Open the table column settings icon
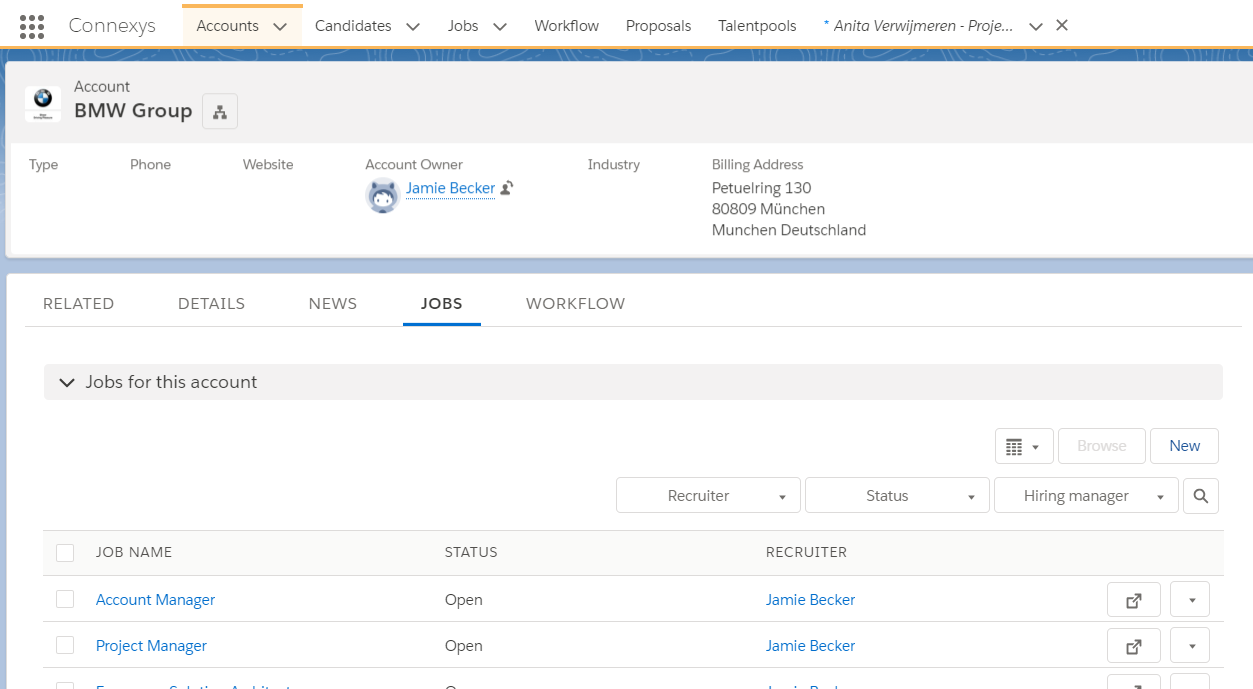 [1024, 446]
